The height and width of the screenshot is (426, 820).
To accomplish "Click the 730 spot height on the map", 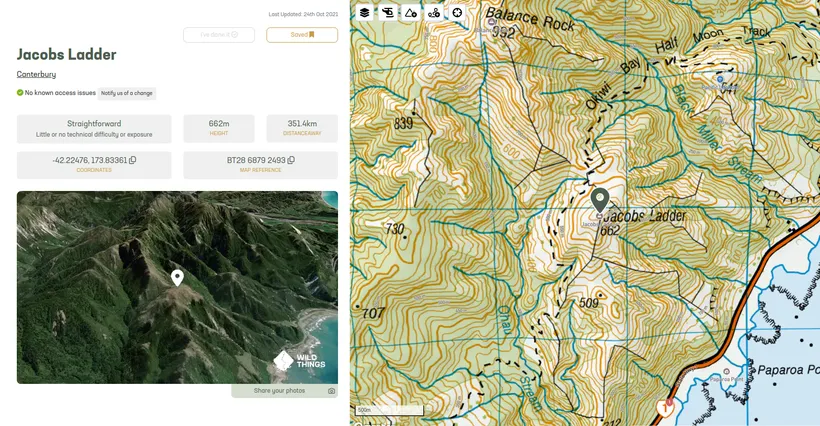I will point(395,229).
